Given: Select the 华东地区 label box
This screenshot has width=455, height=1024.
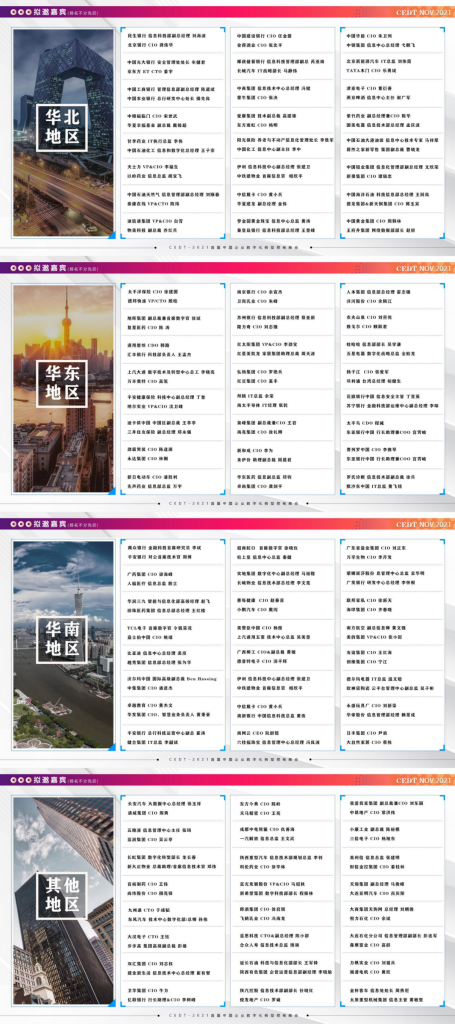Looking at the screenshot, I should coord(61,383).
